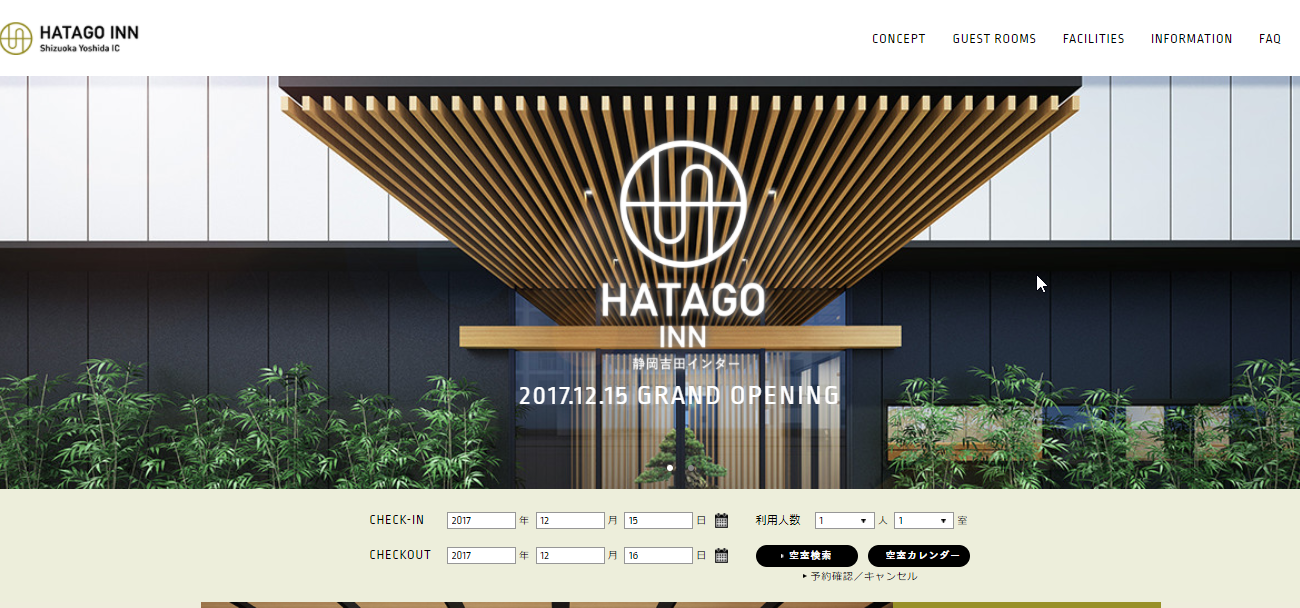This screenshot has width=1300, height=608.
Task: Open the checkout calendar date picker
Action: point(721,556)
